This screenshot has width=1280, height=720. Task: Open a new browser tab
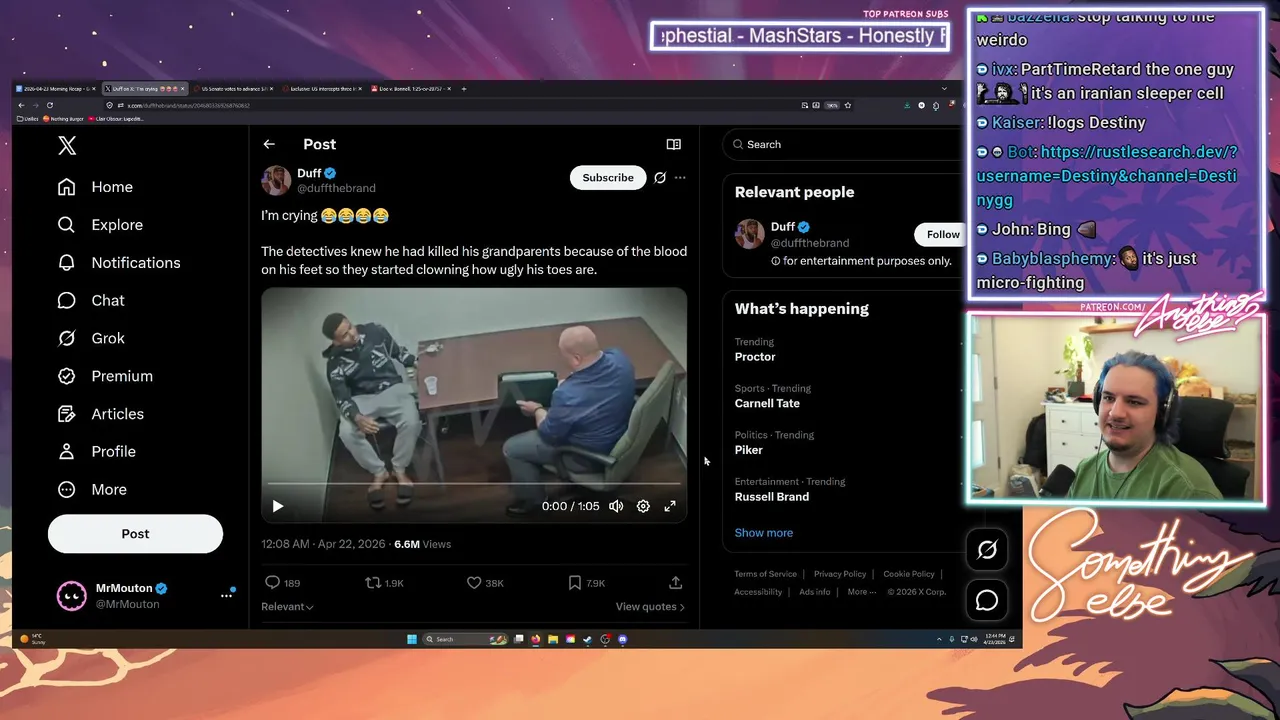click(x=464, y=89)
